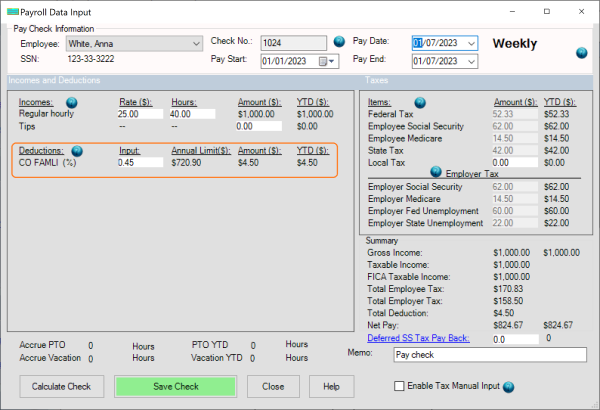Click the help icon next to tax Items
600x410 pixels.
click(420, 102)
